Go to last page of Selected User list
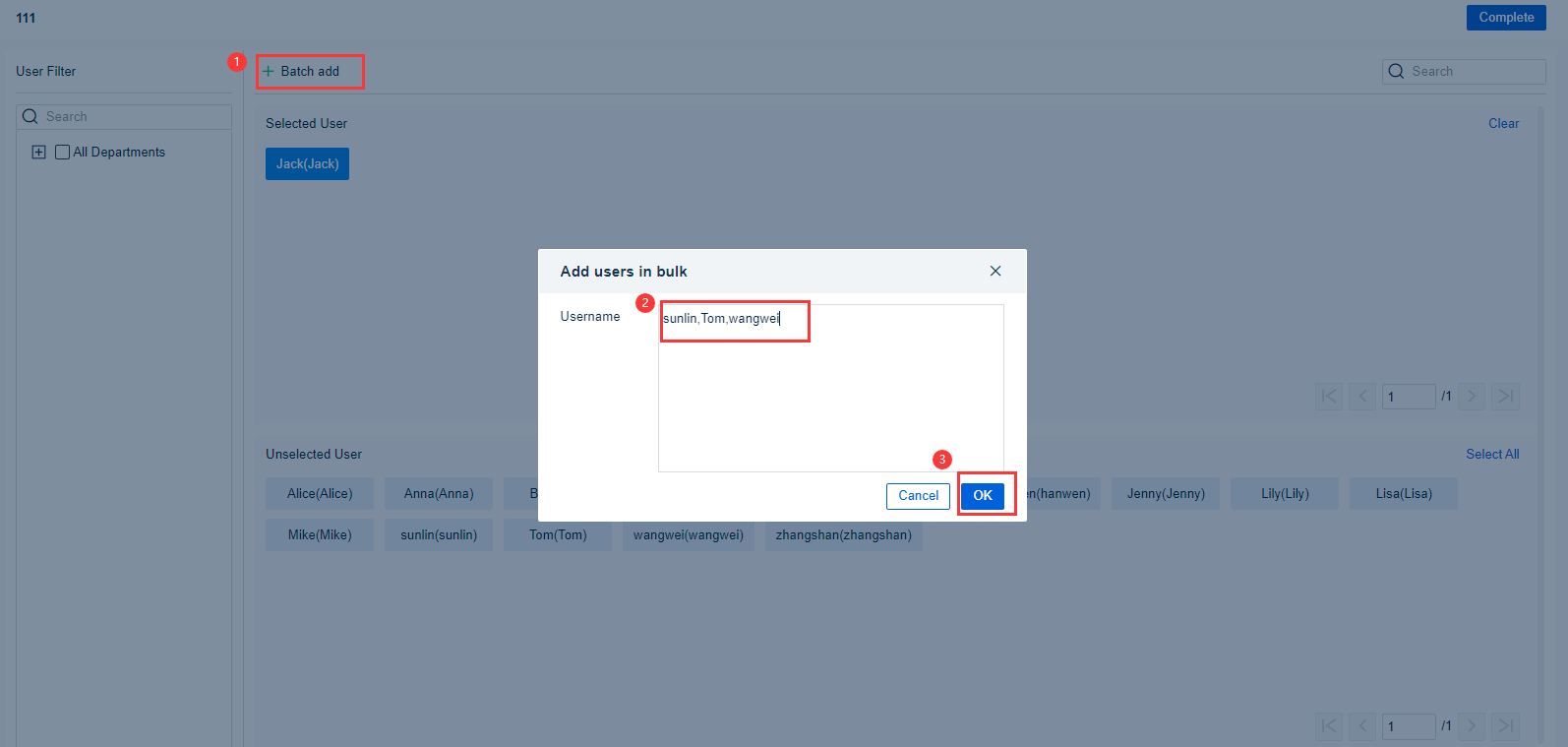 [1505, 397]
